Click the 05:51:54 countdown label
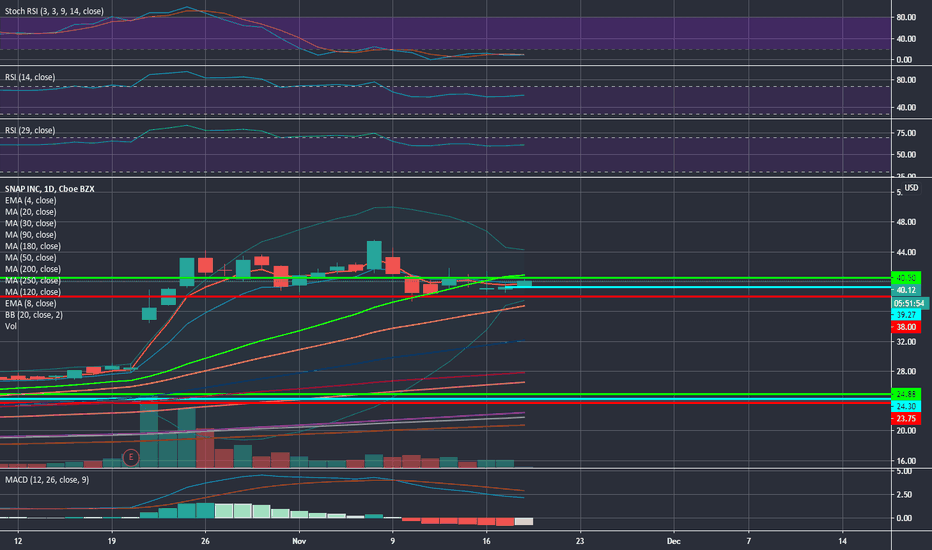932x550 pixels. 910,303
